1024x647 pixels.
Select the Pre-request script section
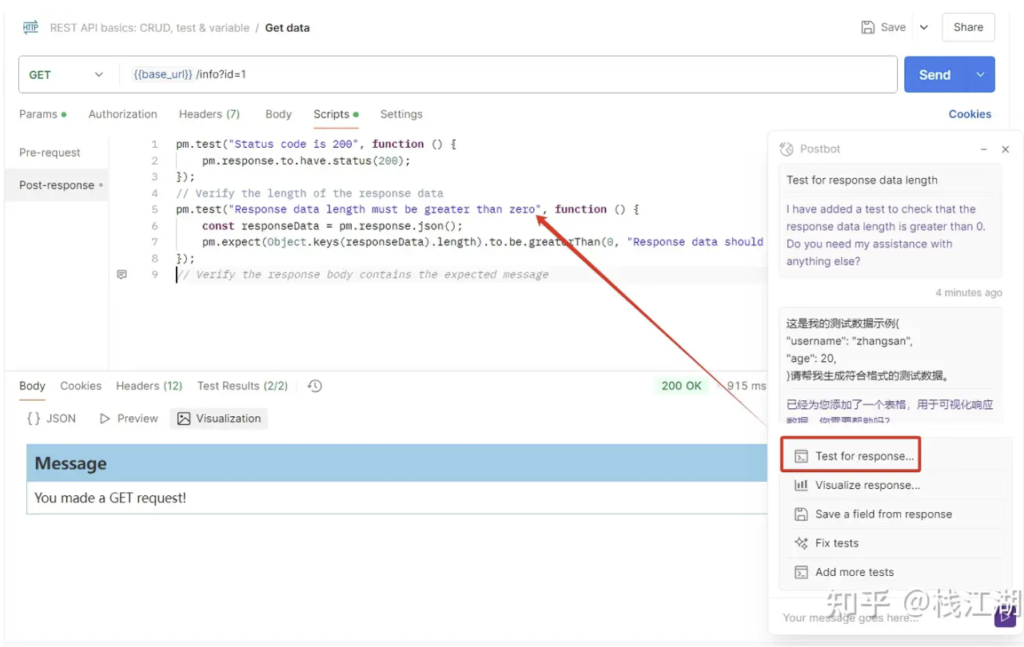tap(50, 153)
